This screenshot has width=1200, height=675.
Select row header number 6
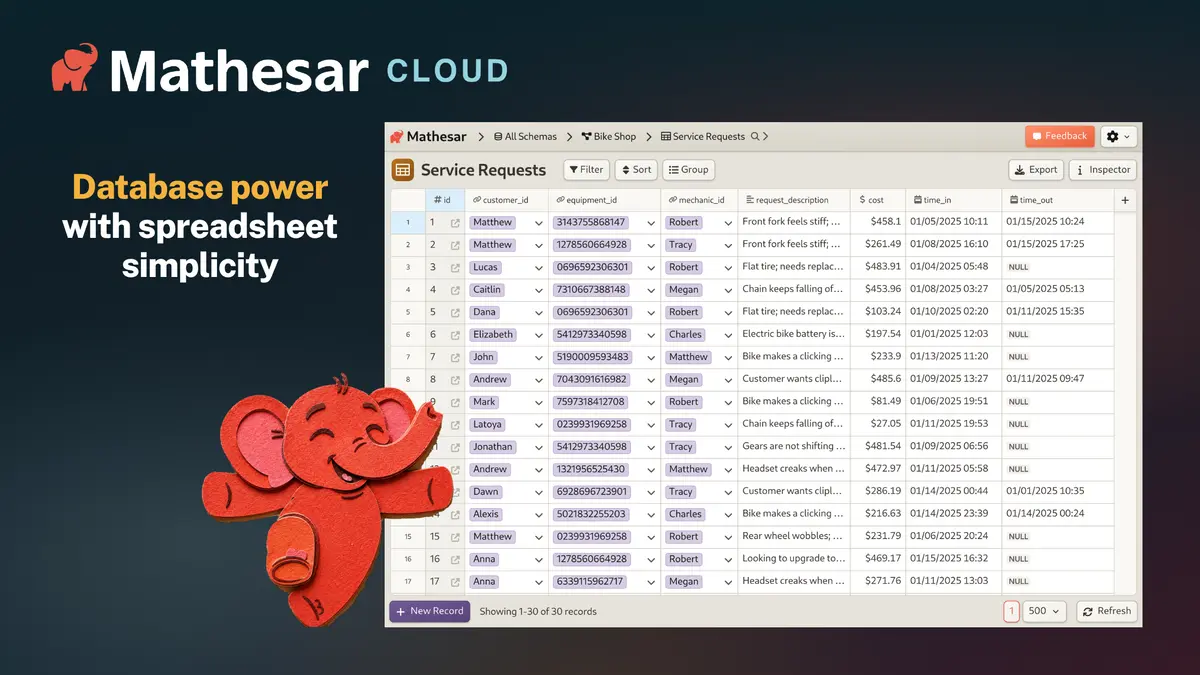click(x=407, y=335)
